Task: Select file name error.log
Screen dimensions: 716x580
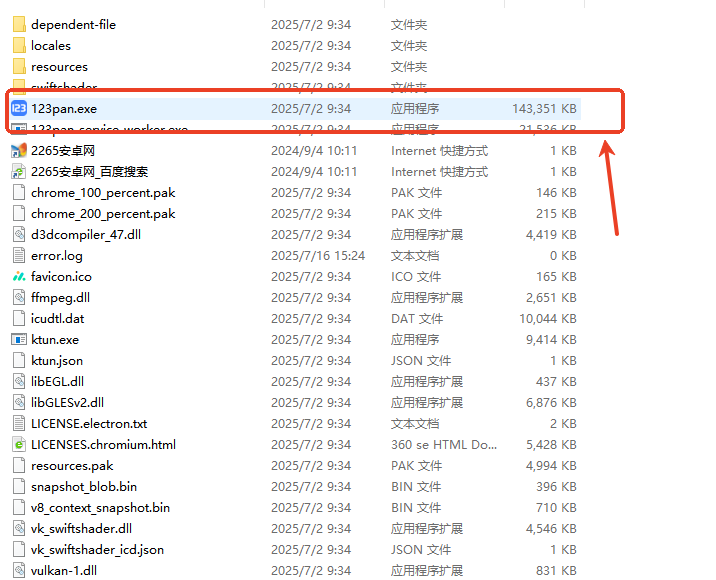Action: pyautogui.click(x=57, y=256)
